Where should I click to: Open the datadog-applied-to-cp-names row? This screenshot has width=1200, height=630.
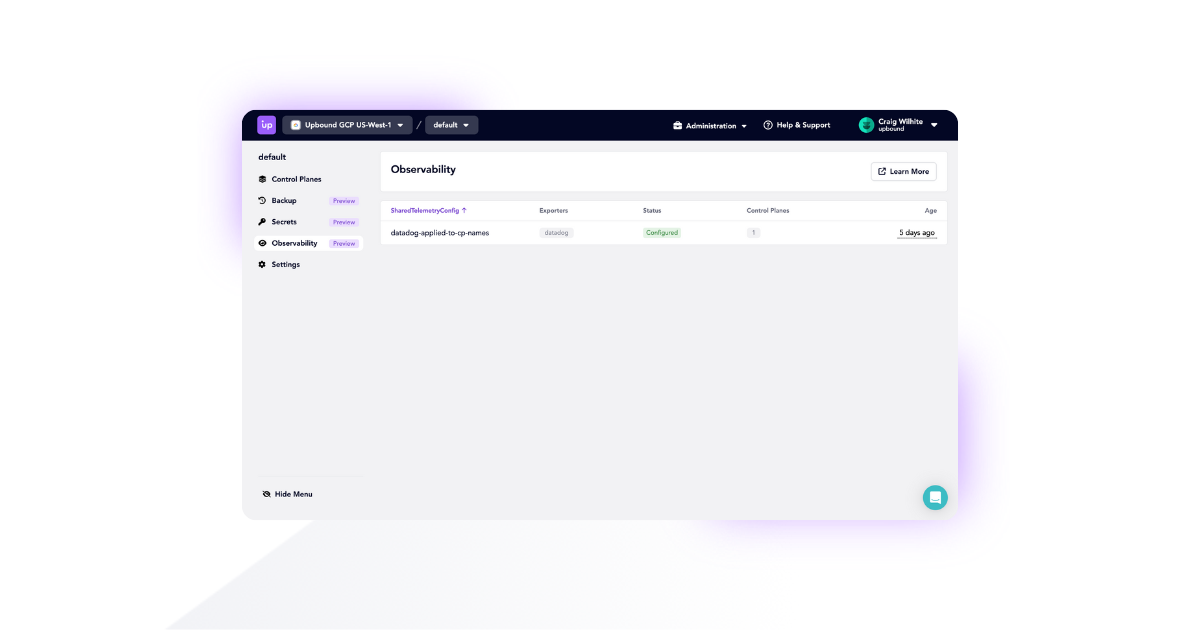[x=664, y=233]
